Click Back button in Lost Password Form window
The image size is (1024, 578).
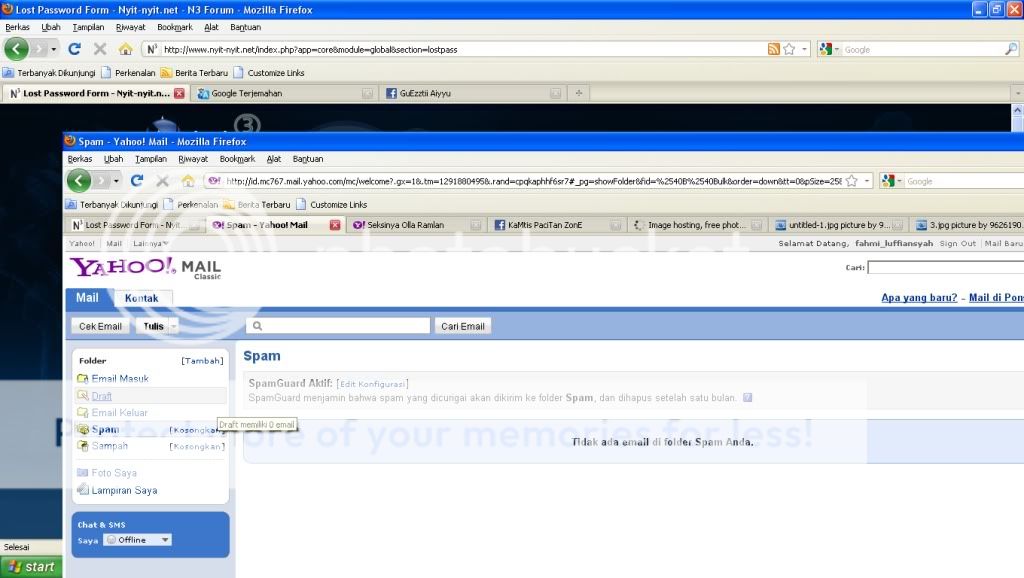pos(16,49)
